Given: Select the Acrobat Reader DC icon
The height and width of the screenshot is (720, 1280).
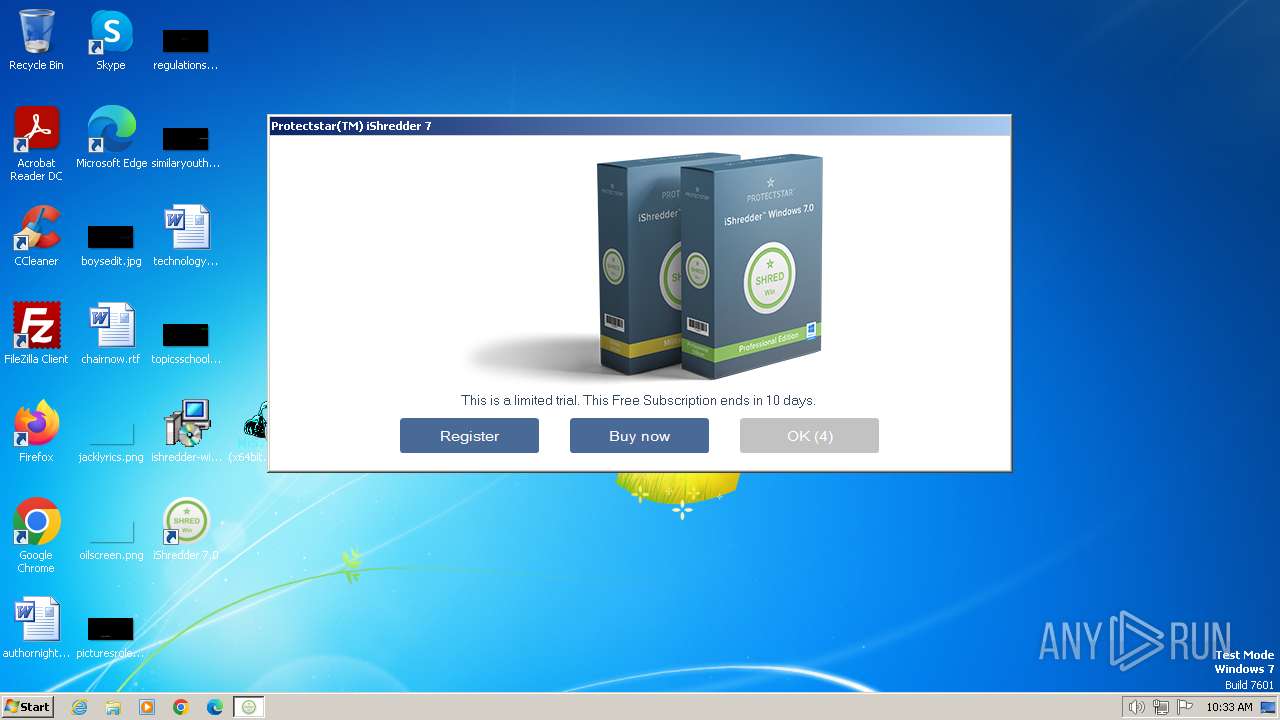Looking at the screenshot, I should point(36,144).
